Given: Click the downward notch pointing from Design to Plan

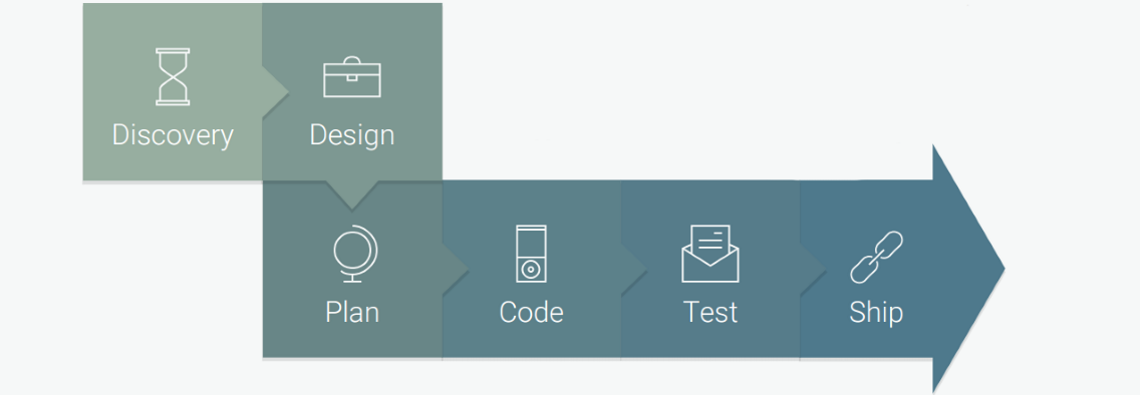Looking at the screenshot, I should pyautogui.click(x=352, y=195).
